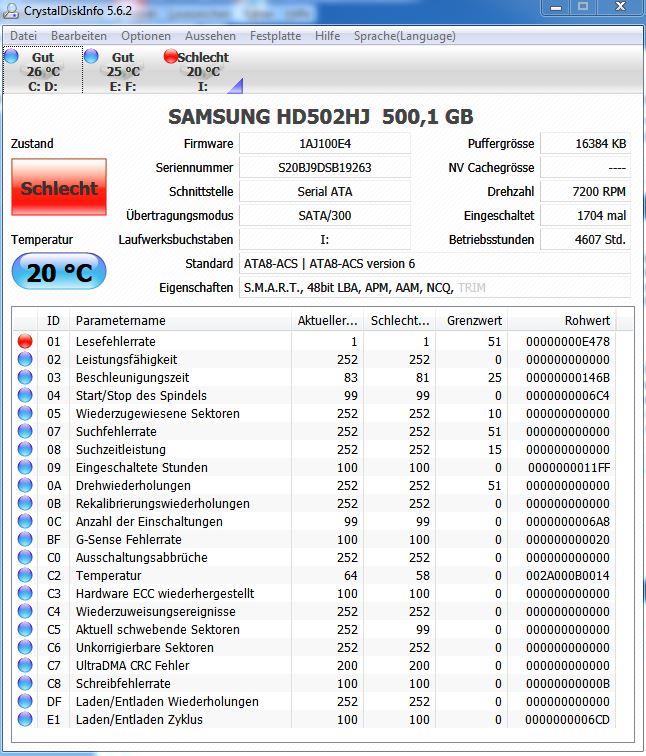Click the raw value 002A000B0014

568,575
